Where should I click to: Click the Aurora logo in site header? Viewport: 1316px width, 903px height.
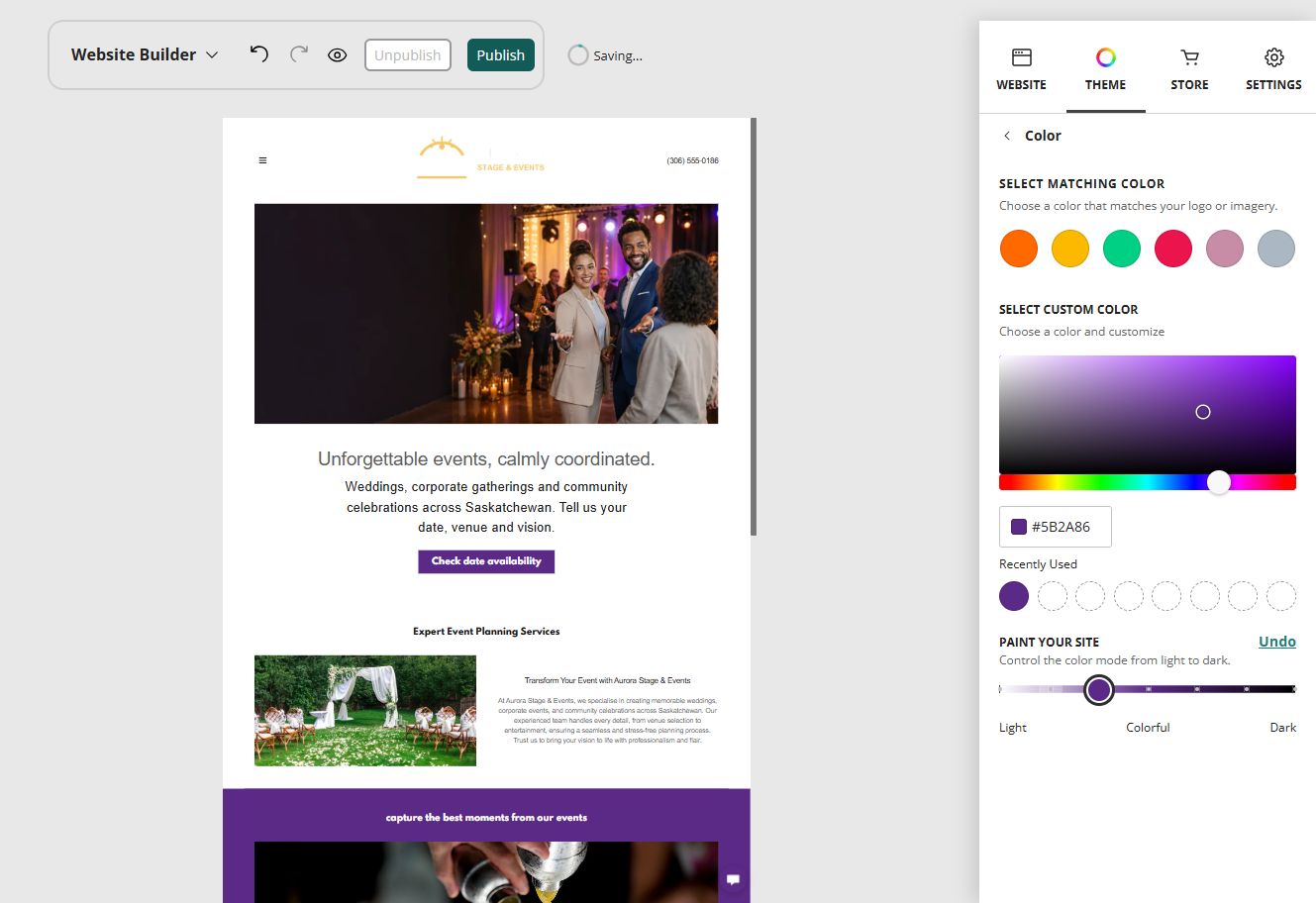pyautogui.click(x=481, y=158)
